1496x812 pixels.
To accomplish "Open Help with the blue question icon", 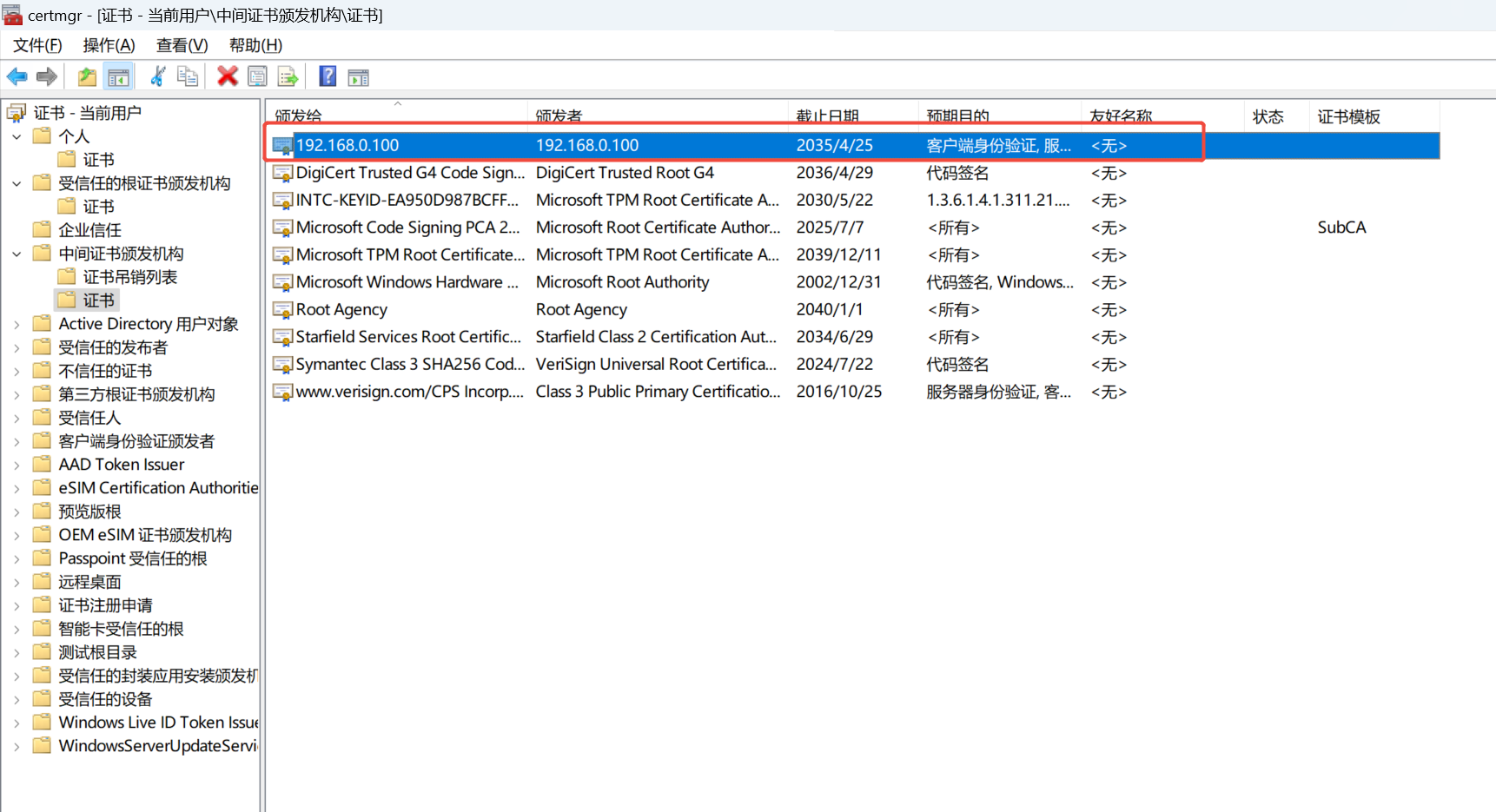I will pyautogui.click(x=328, y=76).
